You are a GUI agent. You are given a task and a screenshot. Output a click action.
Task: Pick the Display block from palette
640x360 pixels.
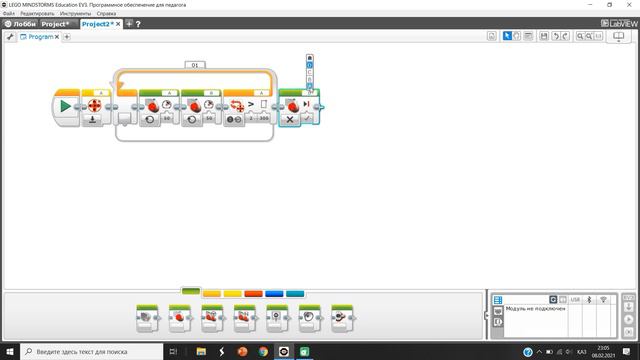[x=277, y=318]
